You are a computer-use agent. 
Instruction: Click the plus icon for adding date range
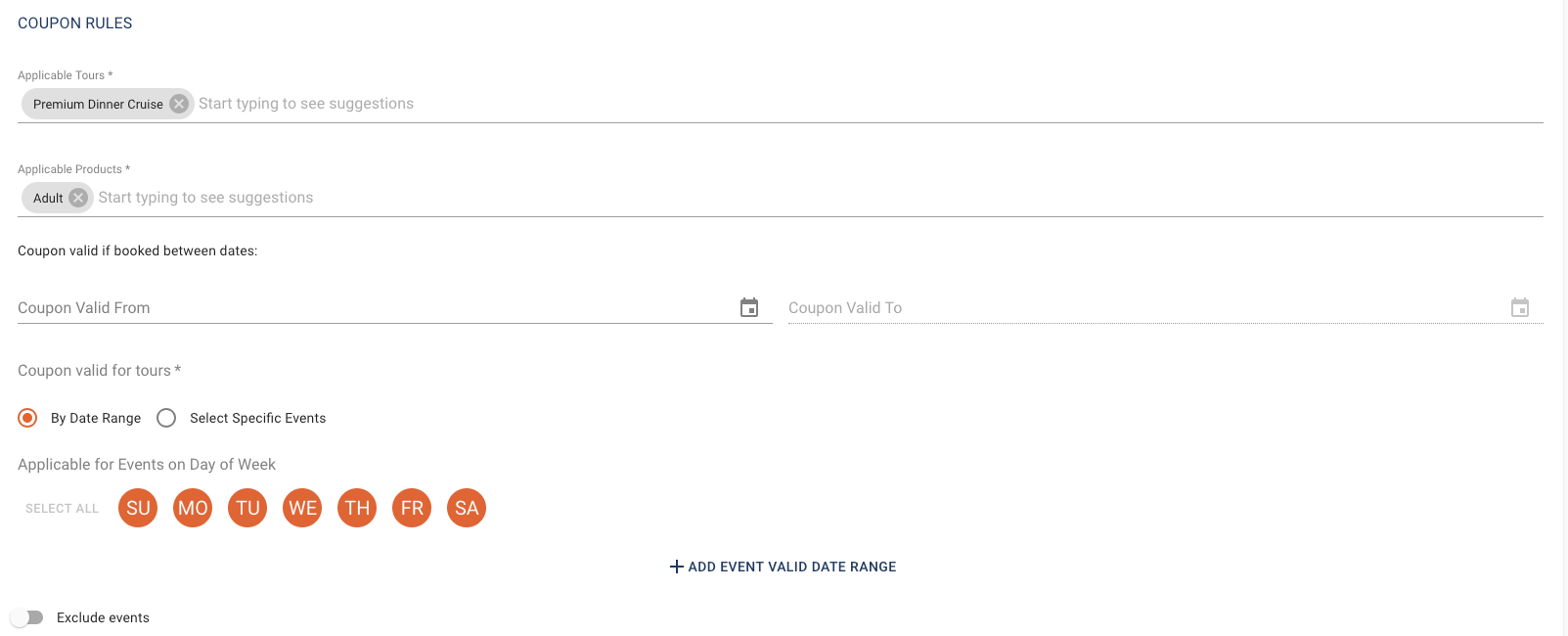pyautogui.click(x=676, y=567)
